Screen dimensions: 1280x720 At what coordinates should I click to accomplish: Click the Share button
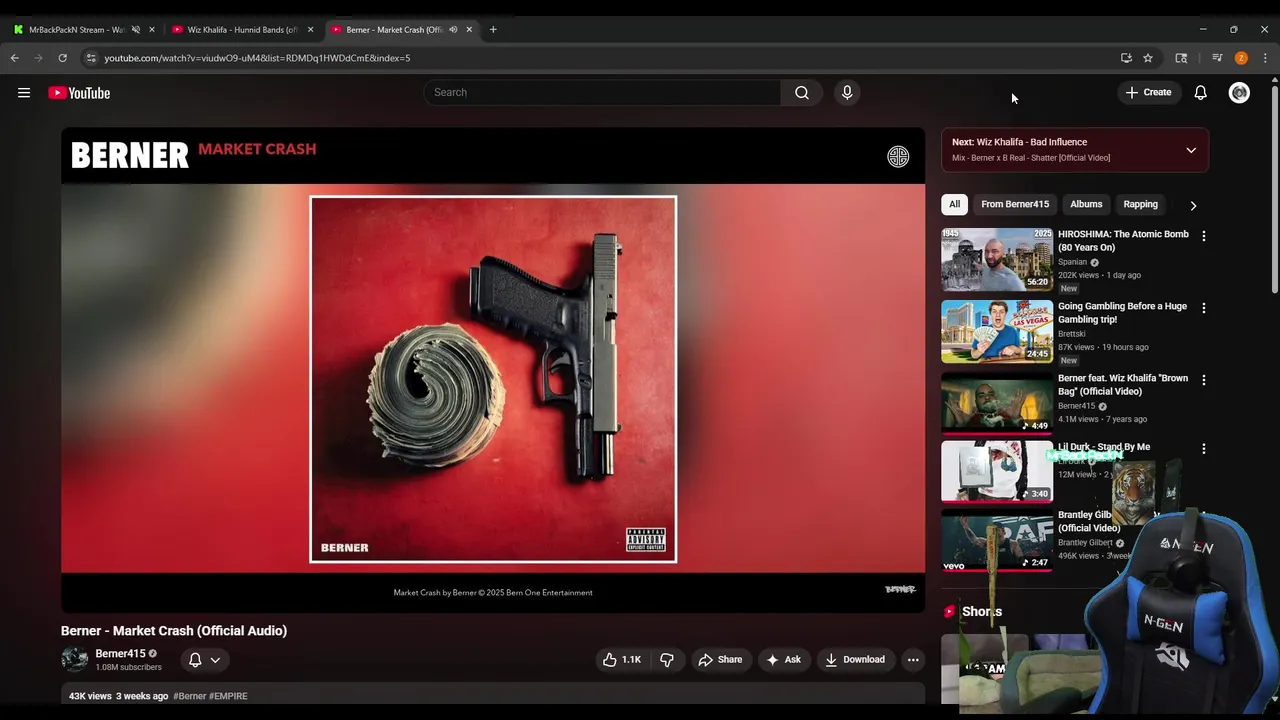coord(720,660)
